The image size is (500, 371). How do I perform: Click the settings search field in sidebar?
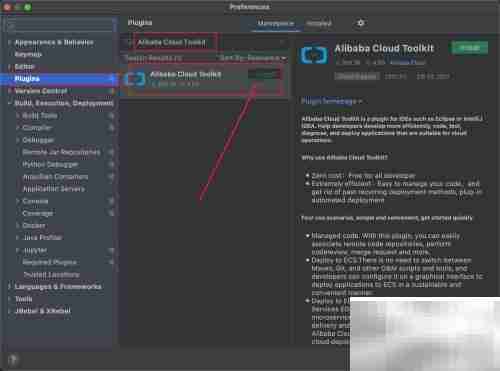click(x=60, y=26)
